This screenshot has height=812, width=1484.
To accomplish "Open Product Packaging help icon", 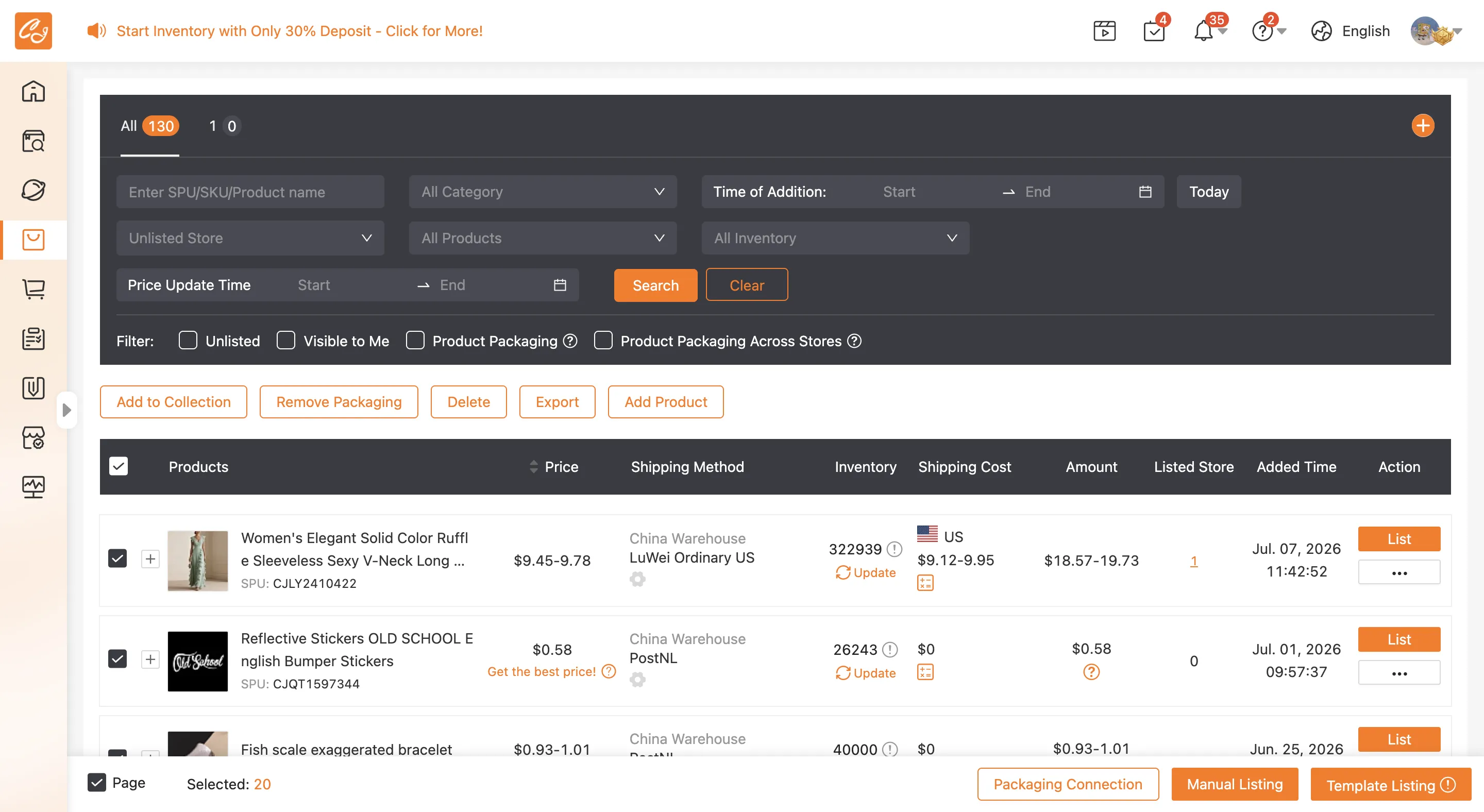I will [x=570, y=341].
